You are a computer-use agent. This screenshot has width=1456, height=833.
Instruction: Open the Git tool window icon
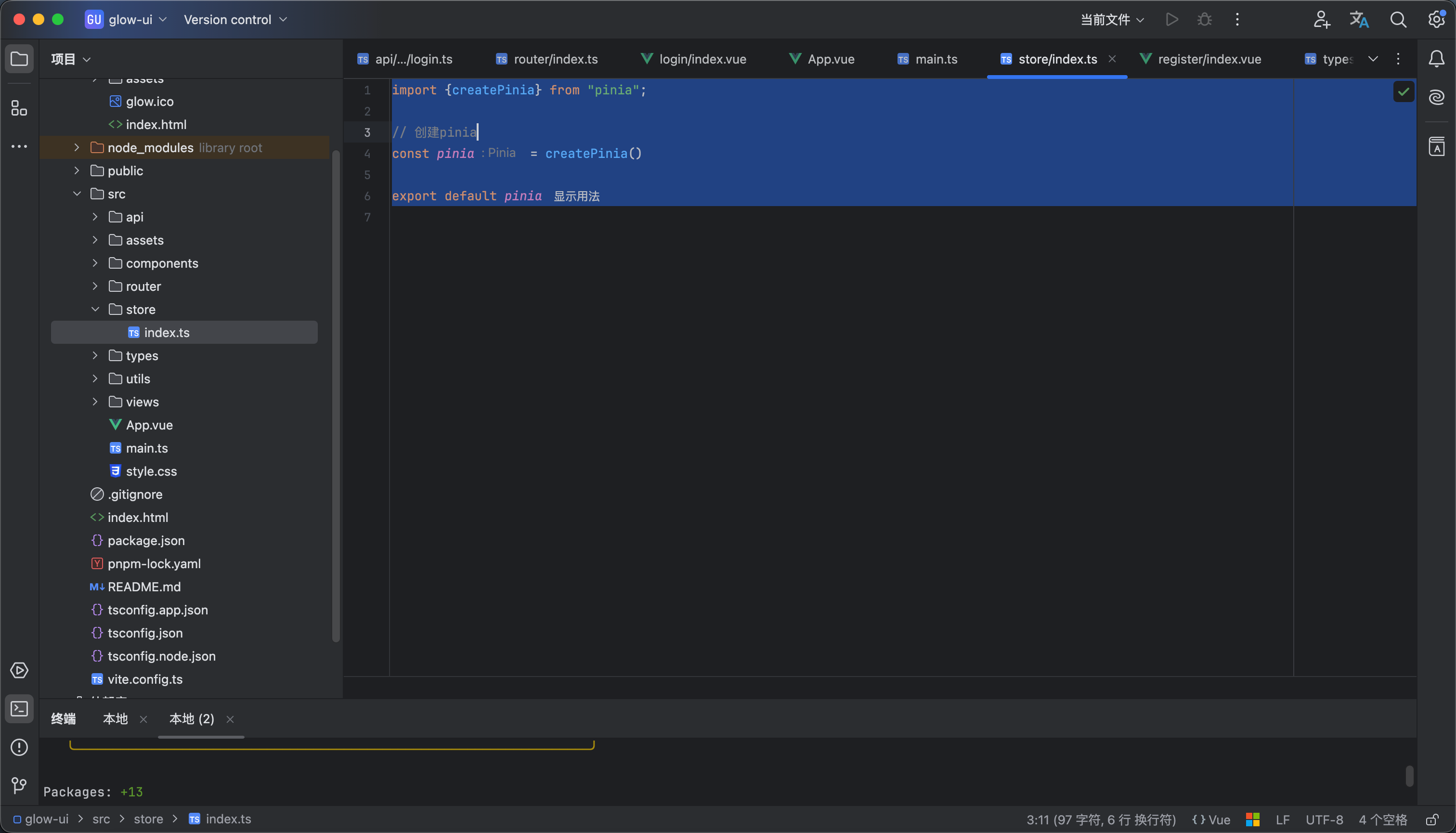(19, 785)
